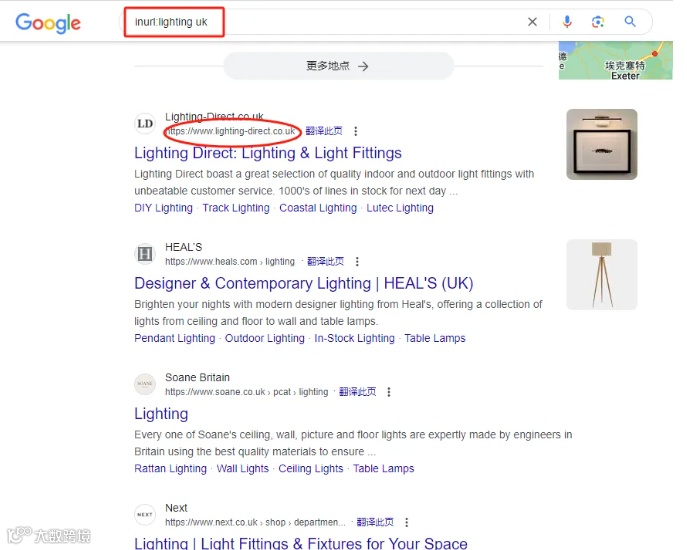
Task: Open options menu for Next result
Action: click(407, 522)
